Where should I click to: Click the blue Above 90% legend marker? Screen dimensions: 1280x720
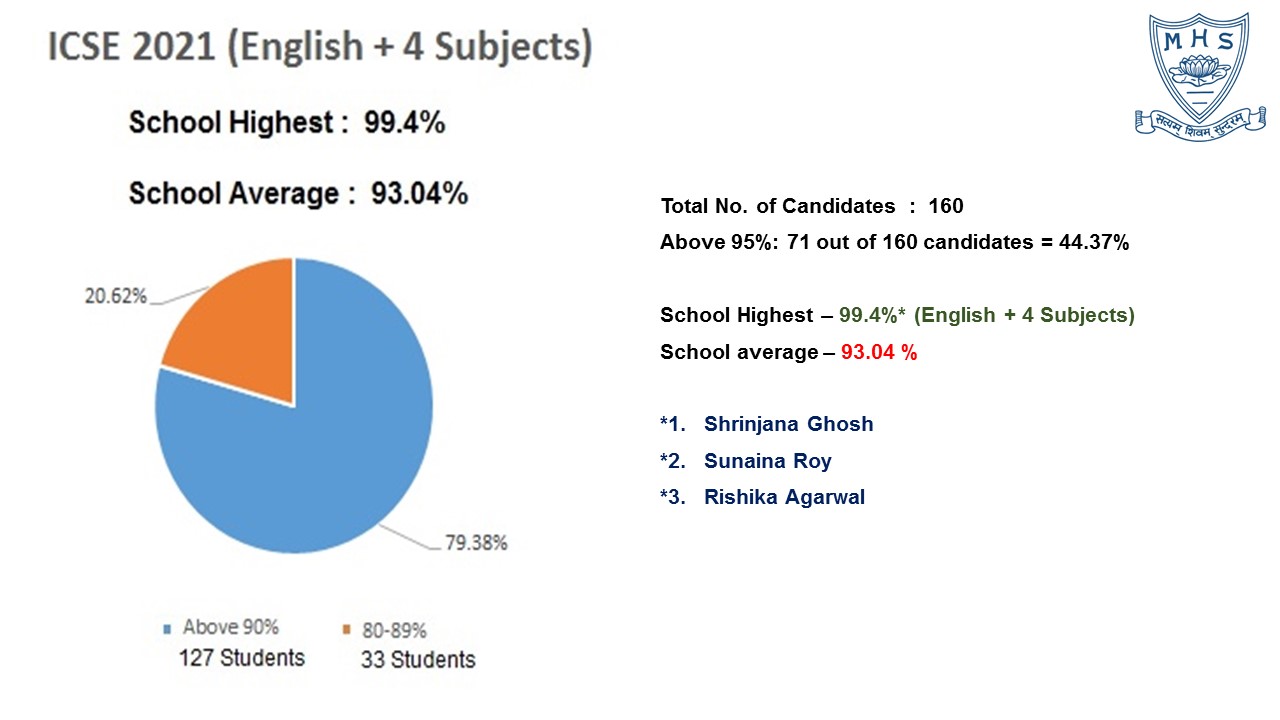168,629
